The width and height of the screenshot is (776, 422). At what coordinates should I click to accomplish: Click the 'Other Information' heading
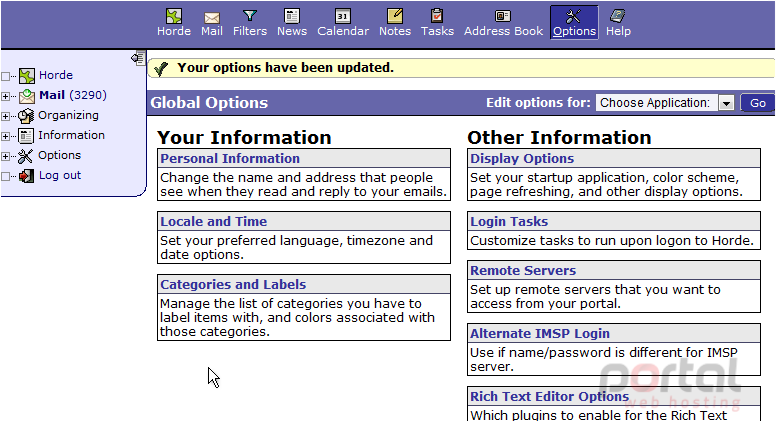pos(559,137)
